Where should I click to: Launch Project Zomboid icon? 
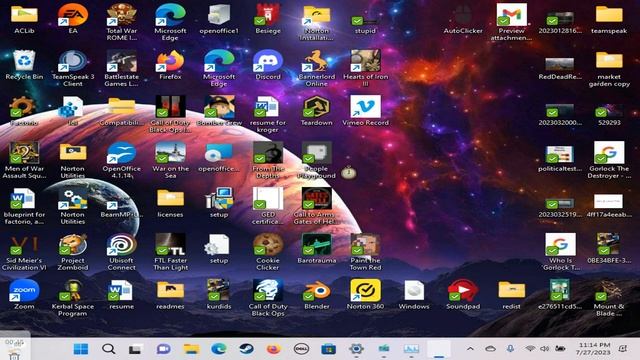click(73, 245)
